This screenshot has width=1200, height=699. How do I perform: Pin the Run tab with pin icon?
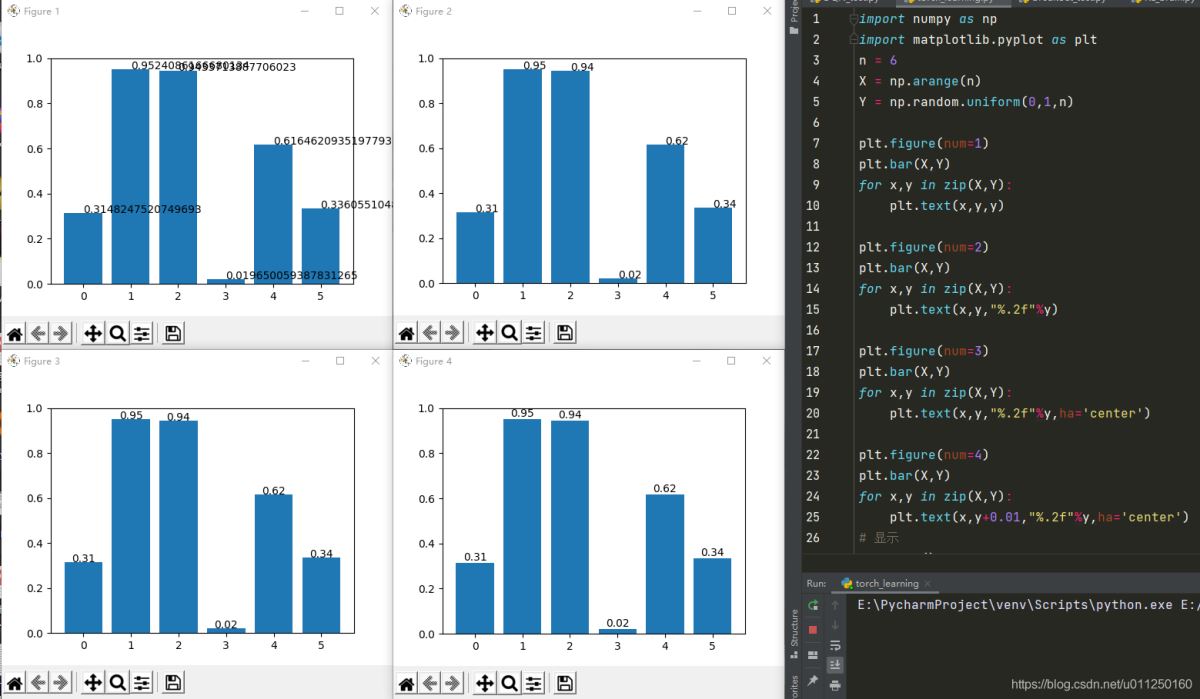click(x=813, y=681)
